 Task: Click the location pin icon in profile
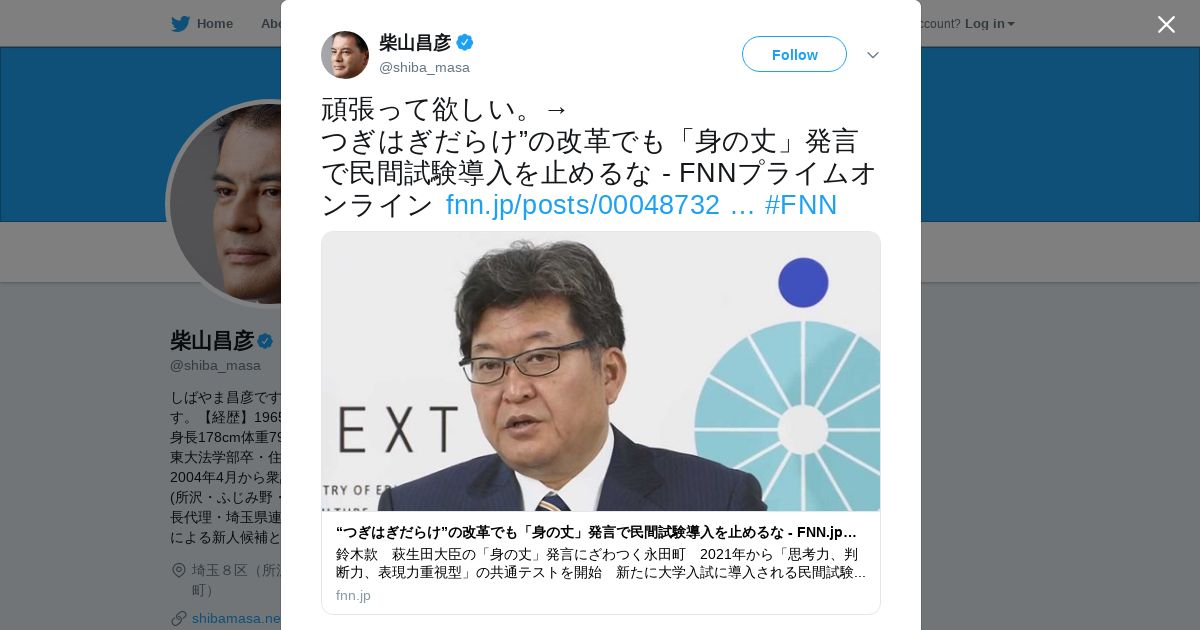pos(179,570)
